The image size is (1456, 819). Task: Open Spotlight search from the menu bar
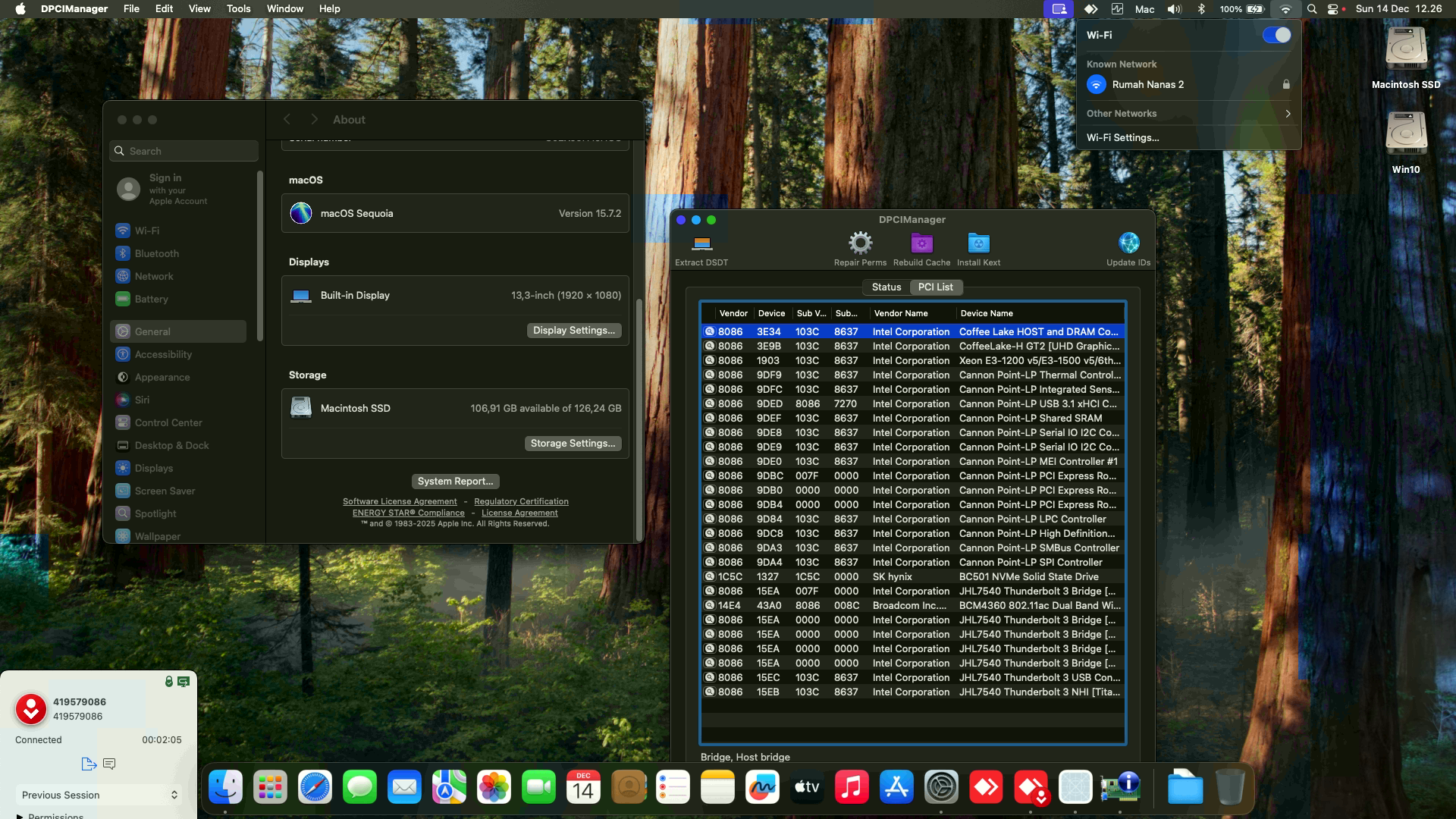tap(1311, 9)
